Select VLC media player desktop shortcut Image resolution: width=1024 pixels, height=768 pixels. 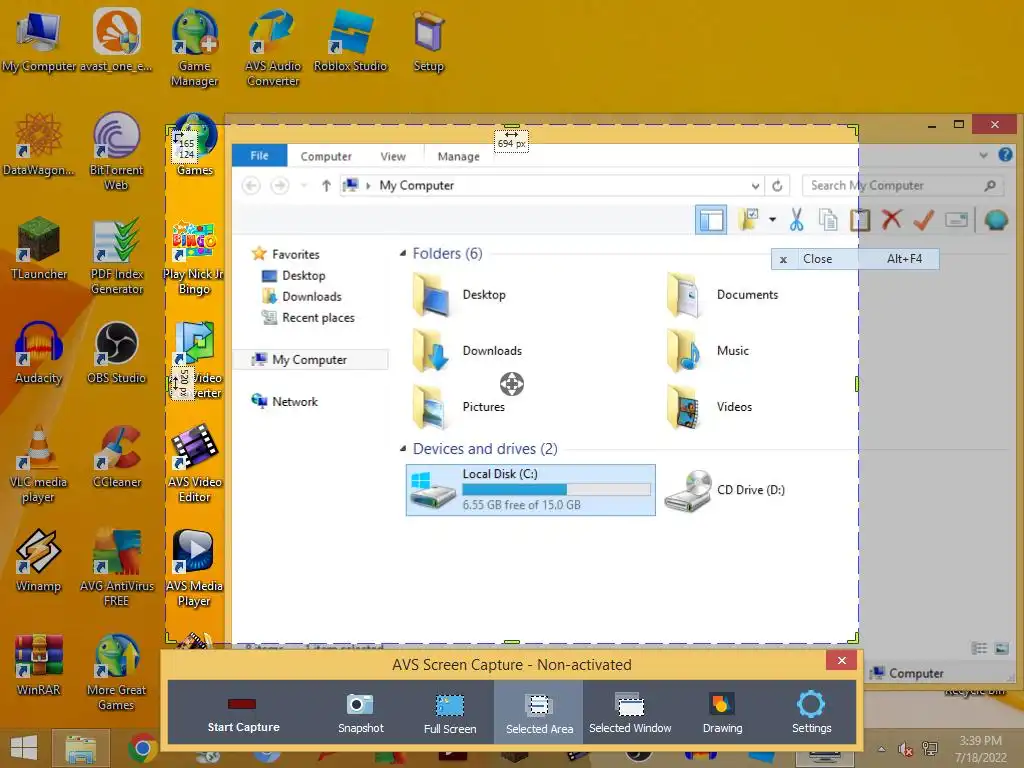click(x=39, y=464)
